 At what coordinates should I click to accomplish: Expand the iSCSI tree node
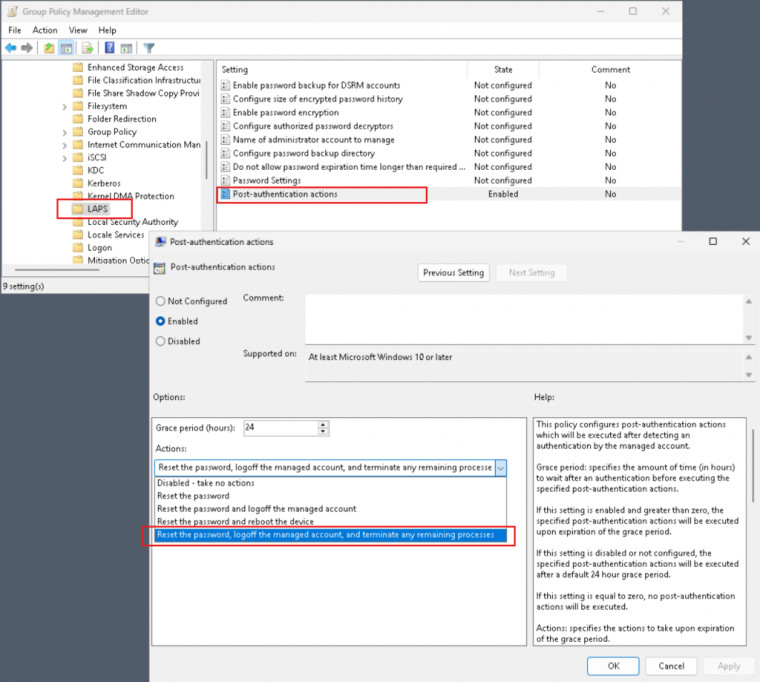tap(65, 158)
